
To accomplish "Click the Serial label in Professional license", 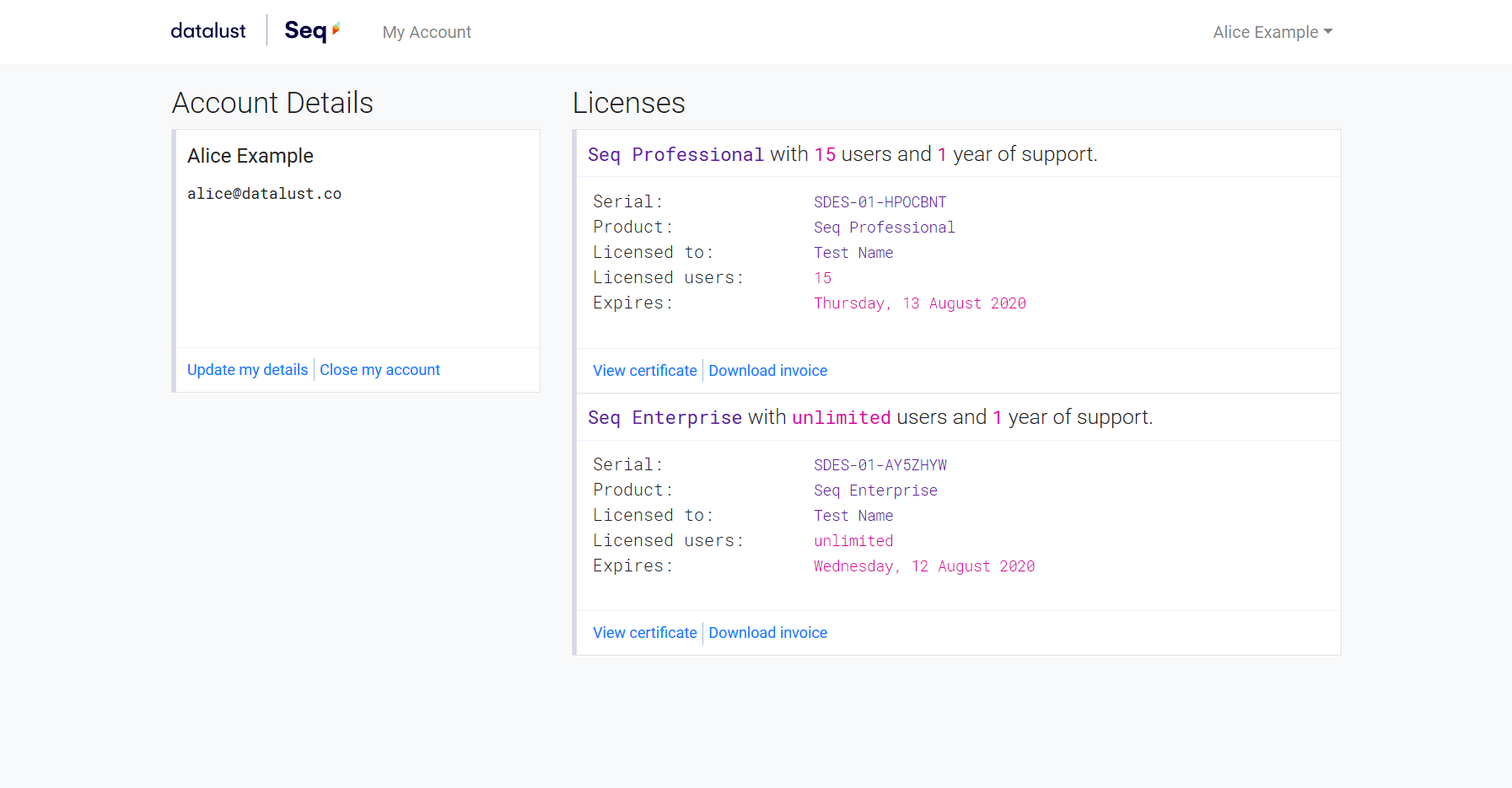I will [x=628, y=201].
